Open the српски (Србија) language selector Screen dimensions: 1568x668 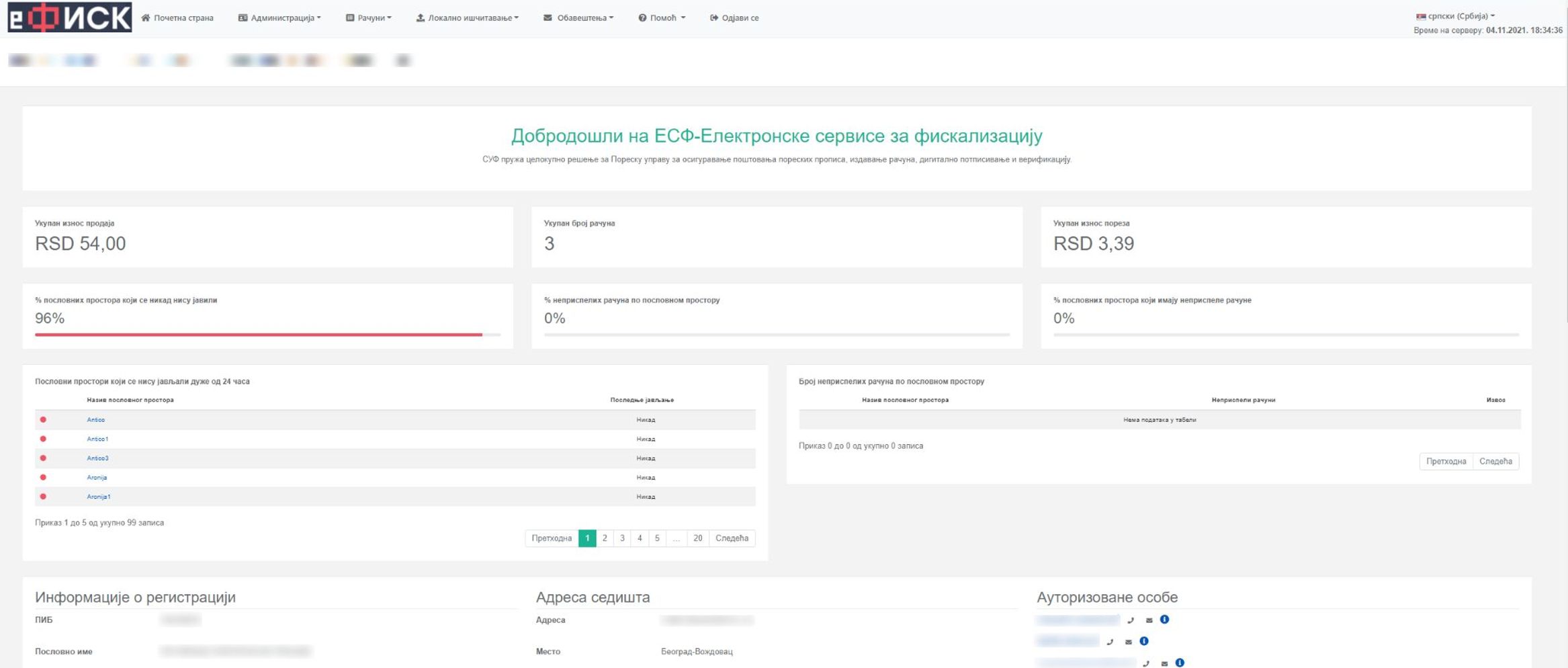(x=1456, y=16)
